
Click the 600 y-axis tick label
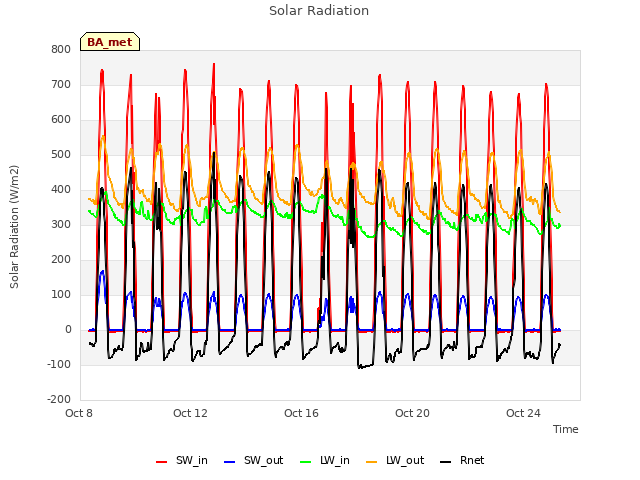[x=61, y=120]
